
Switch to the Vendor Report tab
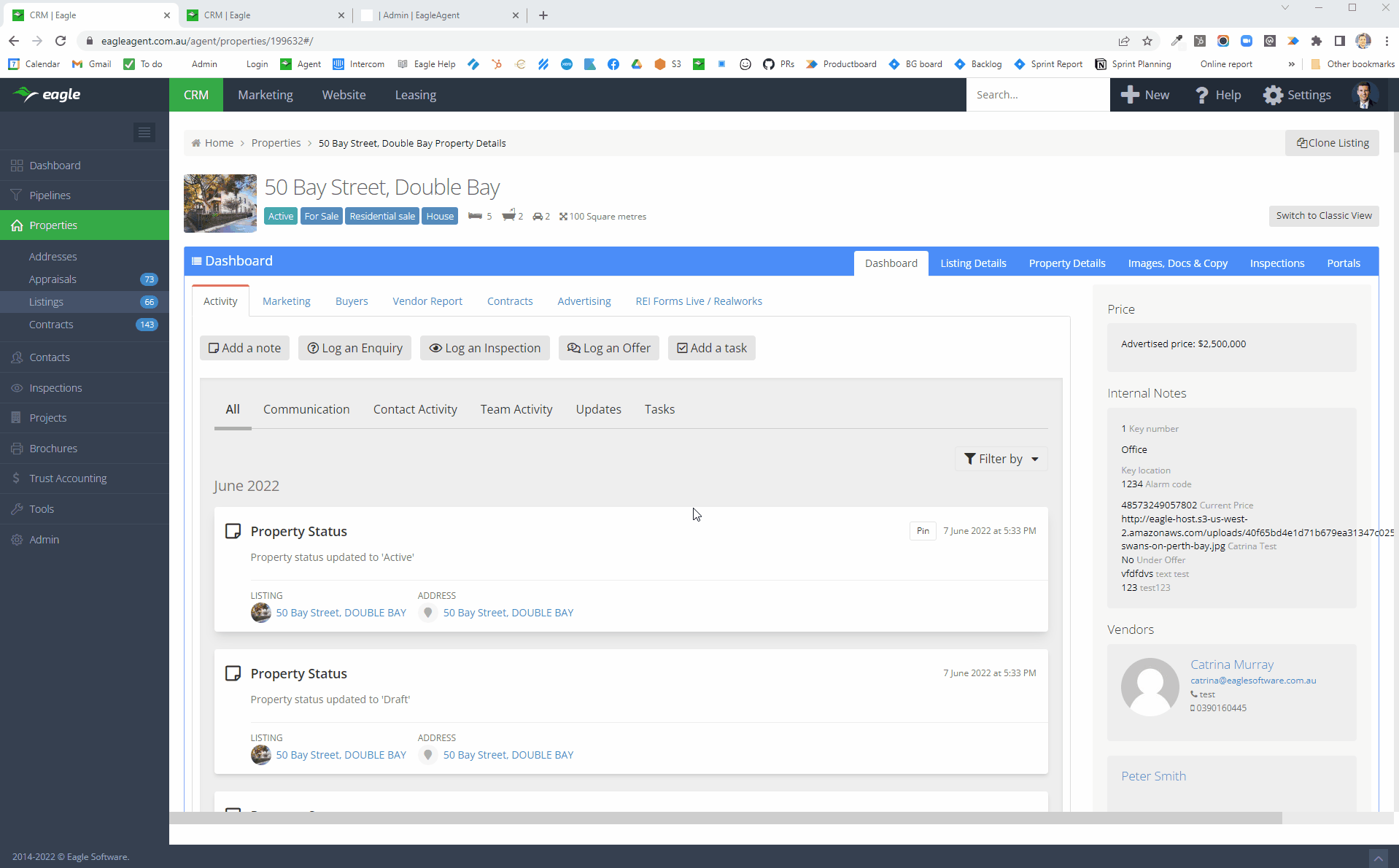coord(427,301)
